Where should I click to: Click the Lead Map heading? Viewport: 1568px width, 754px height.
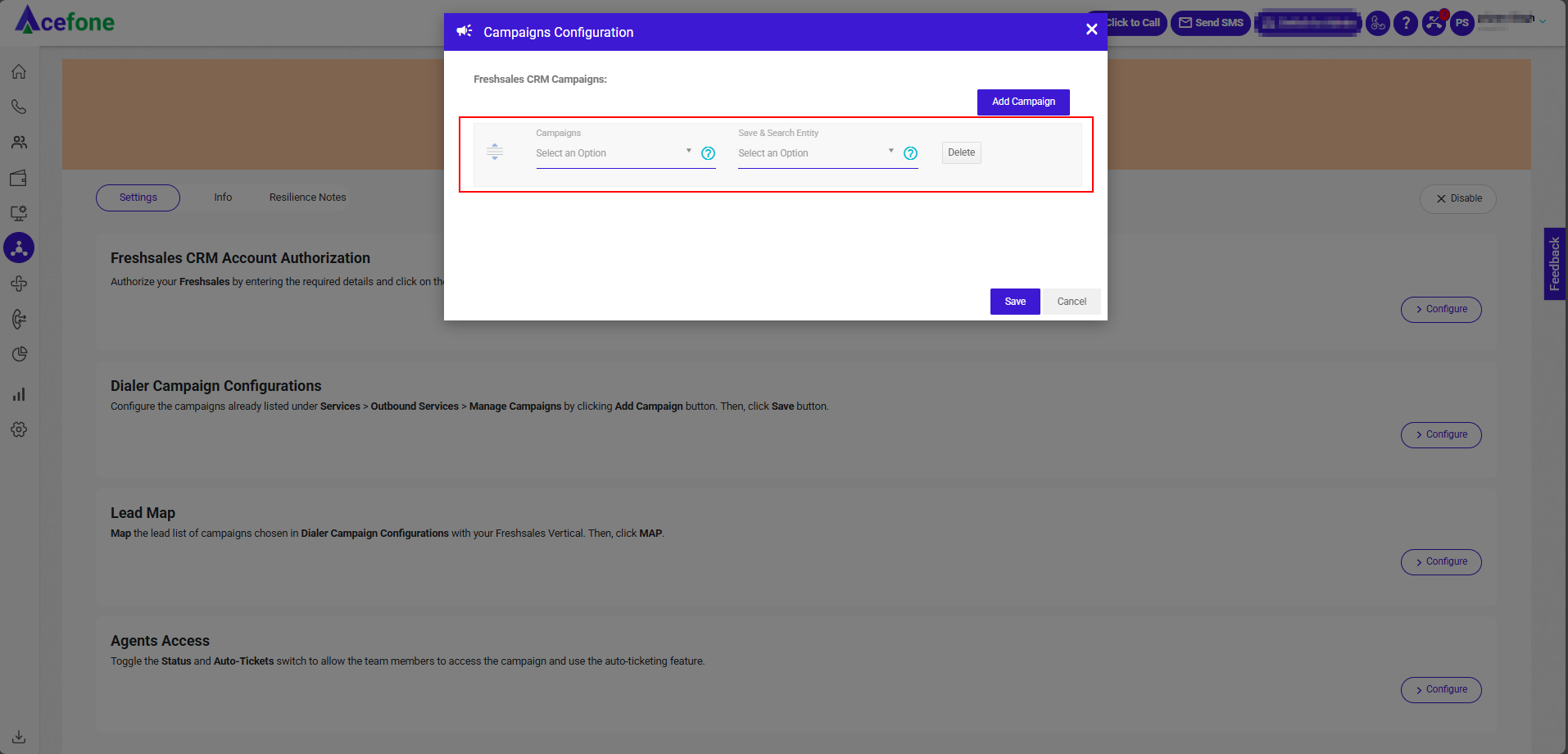143,513
